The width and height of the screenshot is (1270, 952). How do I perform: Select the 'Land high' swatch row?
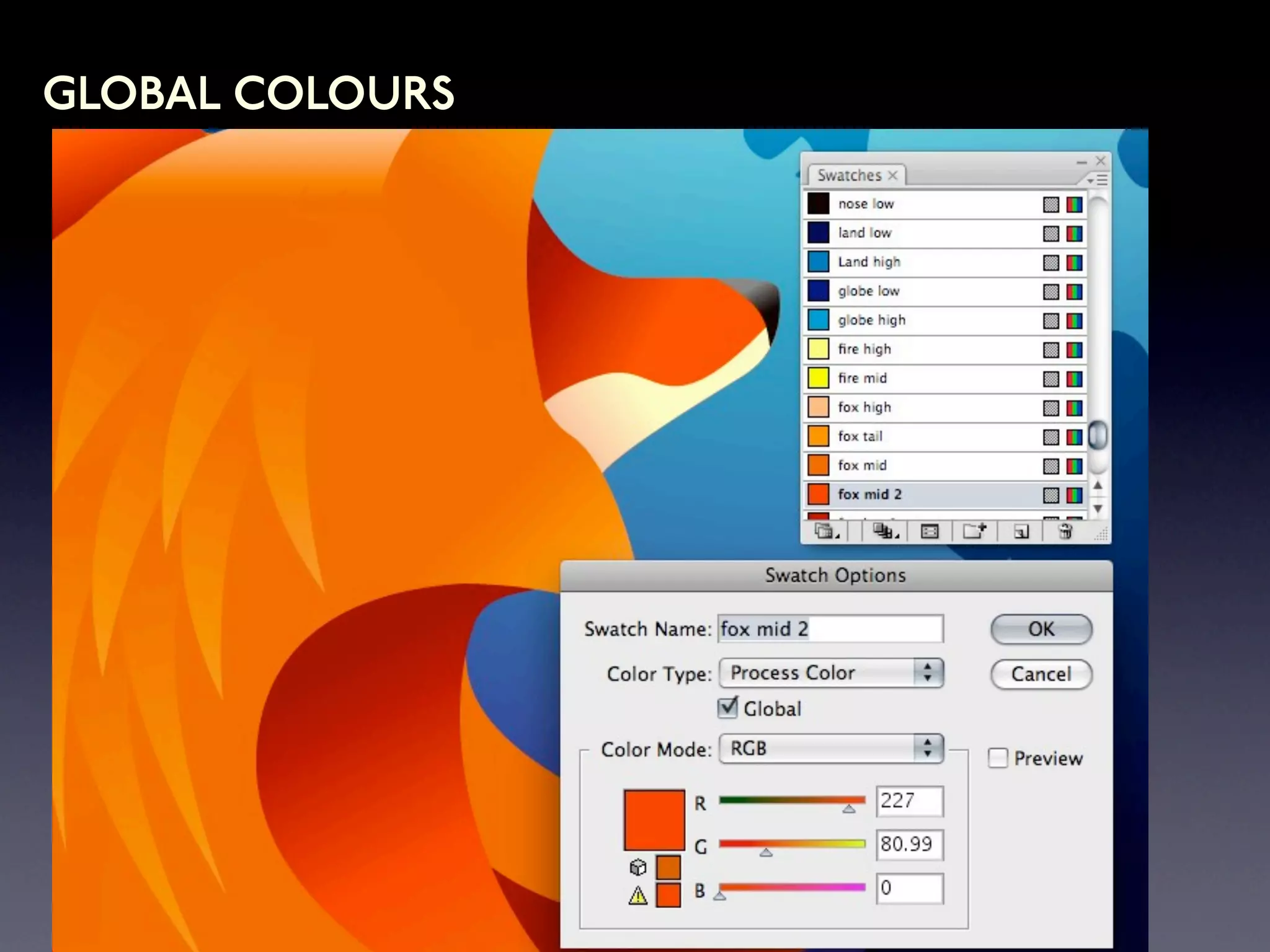point(945,262)
